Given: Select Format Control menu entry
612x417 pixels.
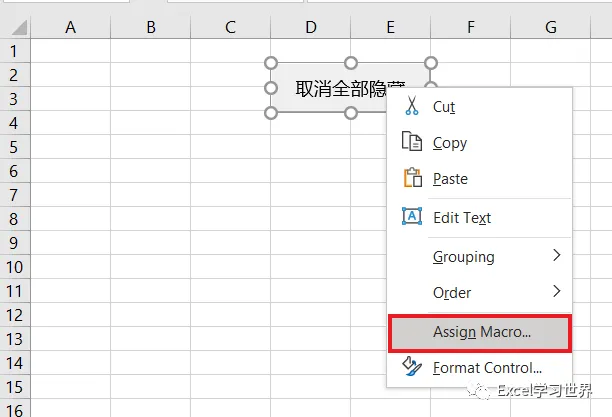Looking at the screenshot, I should coord(486,368).
